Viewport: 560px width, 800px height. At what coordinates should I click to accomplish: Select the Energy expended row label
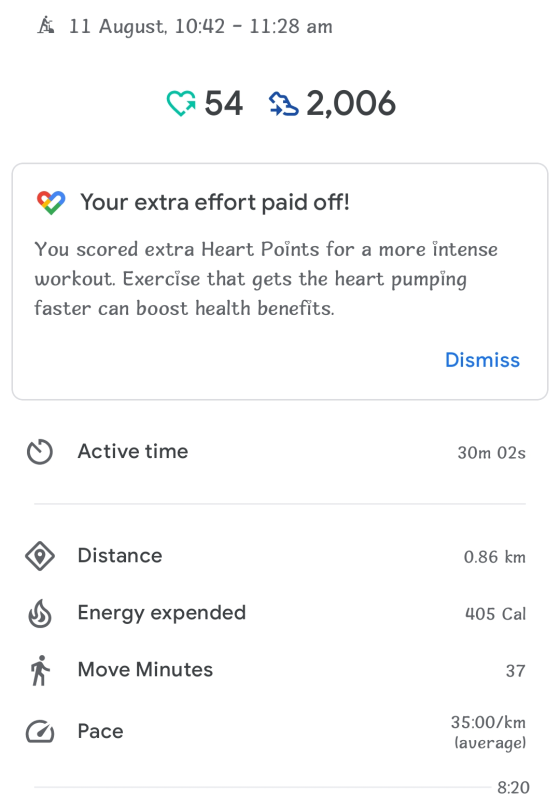point(162,613)
